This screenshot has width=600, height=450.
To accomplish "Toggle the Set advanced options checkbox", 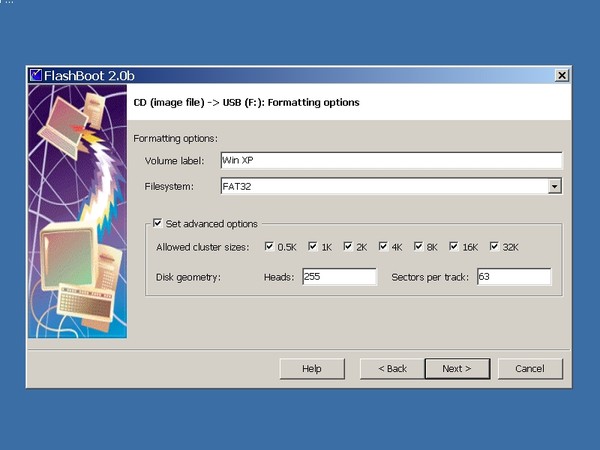I will pyautogui.click(x=158, y=224).
